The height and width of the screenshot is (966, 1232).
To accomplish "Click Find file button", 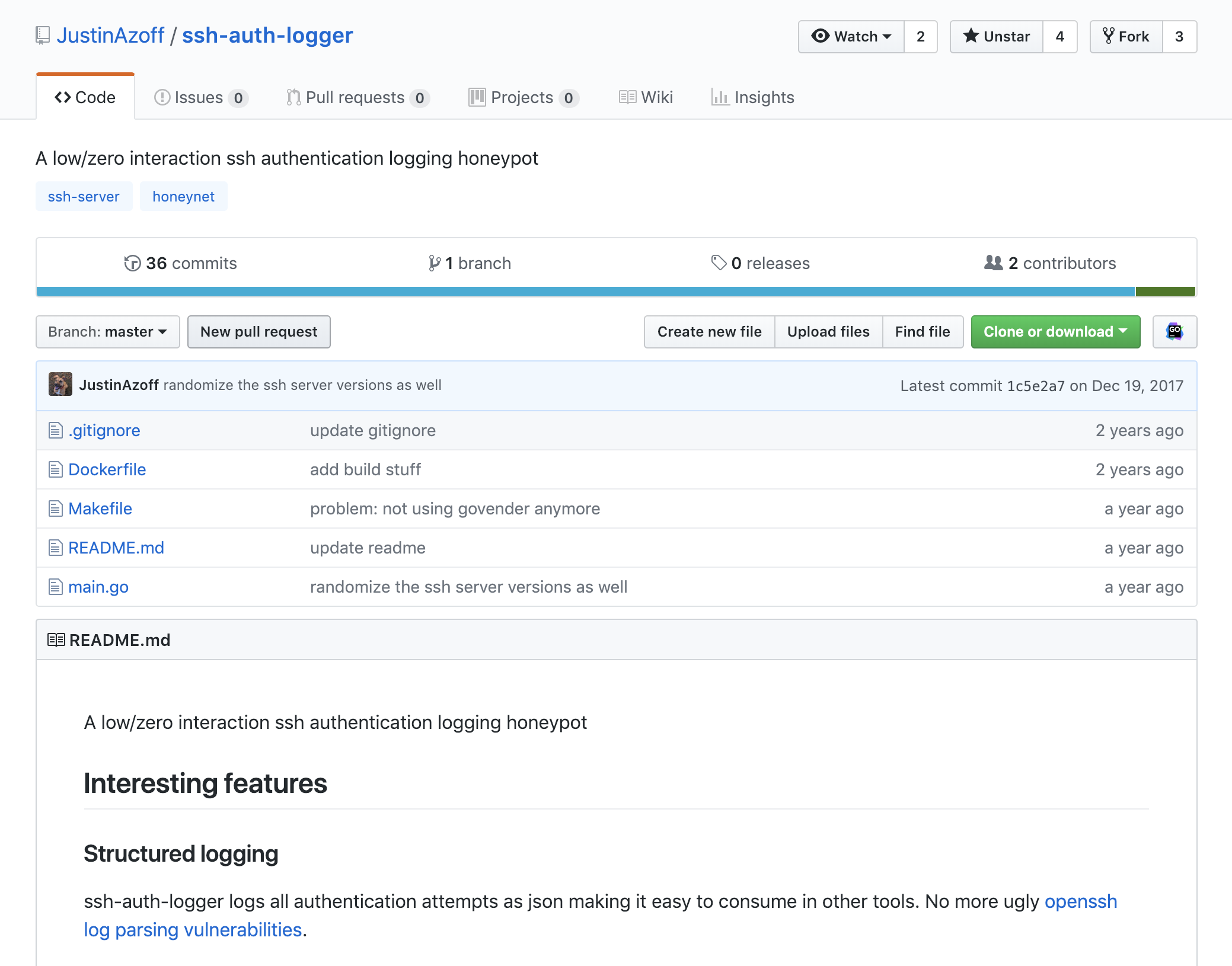I will [923, 332].
